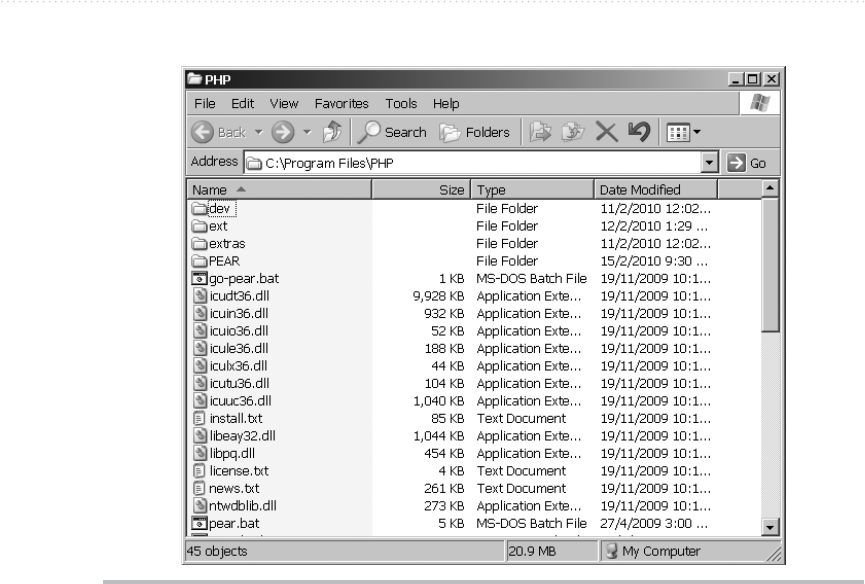Click the Back navigation arrow icon
Image resolution: width=865 pixels, height=584 pixels.
(202, 132)
